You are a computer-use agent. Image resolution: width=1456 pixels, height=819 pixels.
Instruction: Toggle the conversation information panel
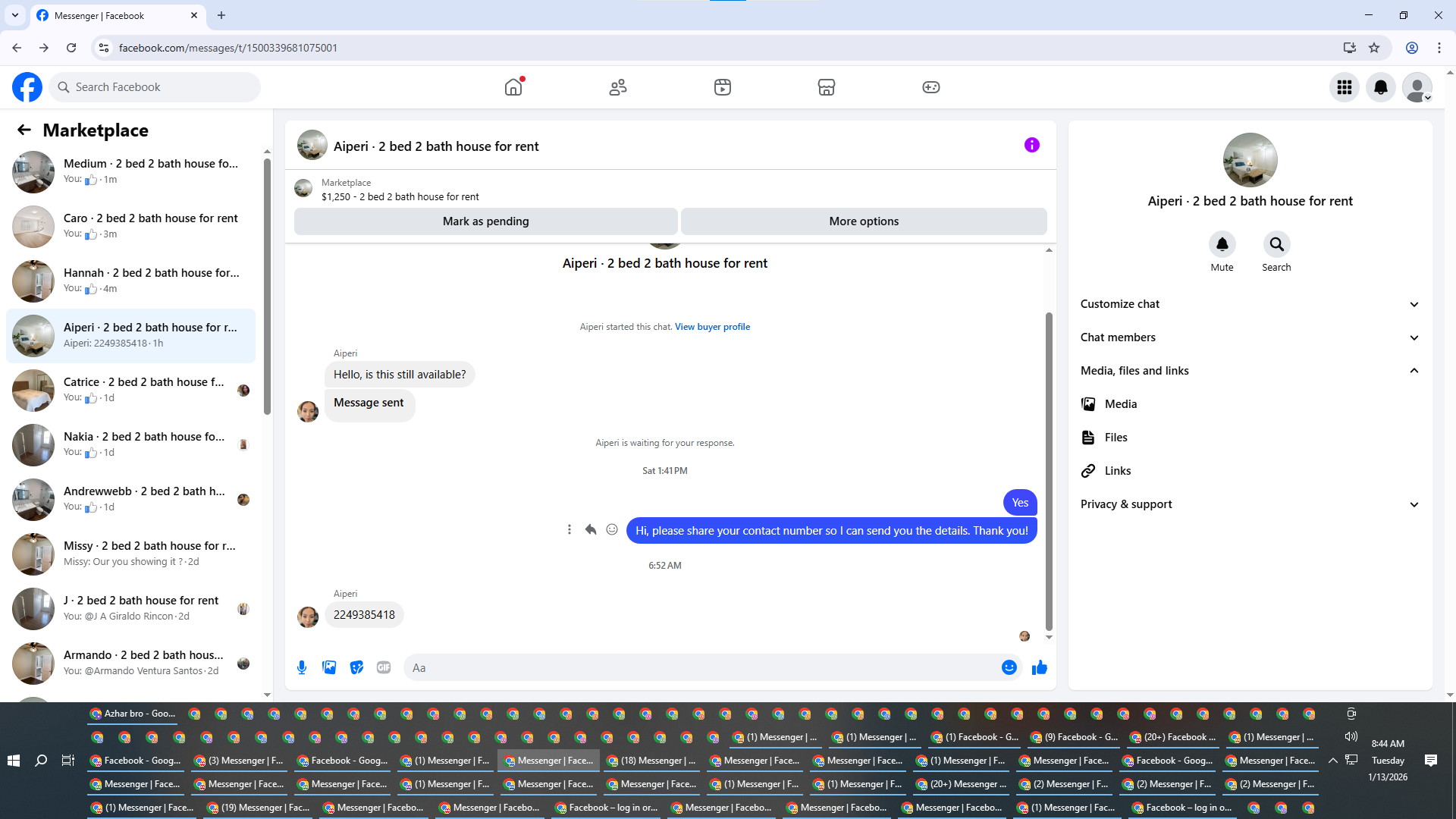coord(1031,145)
